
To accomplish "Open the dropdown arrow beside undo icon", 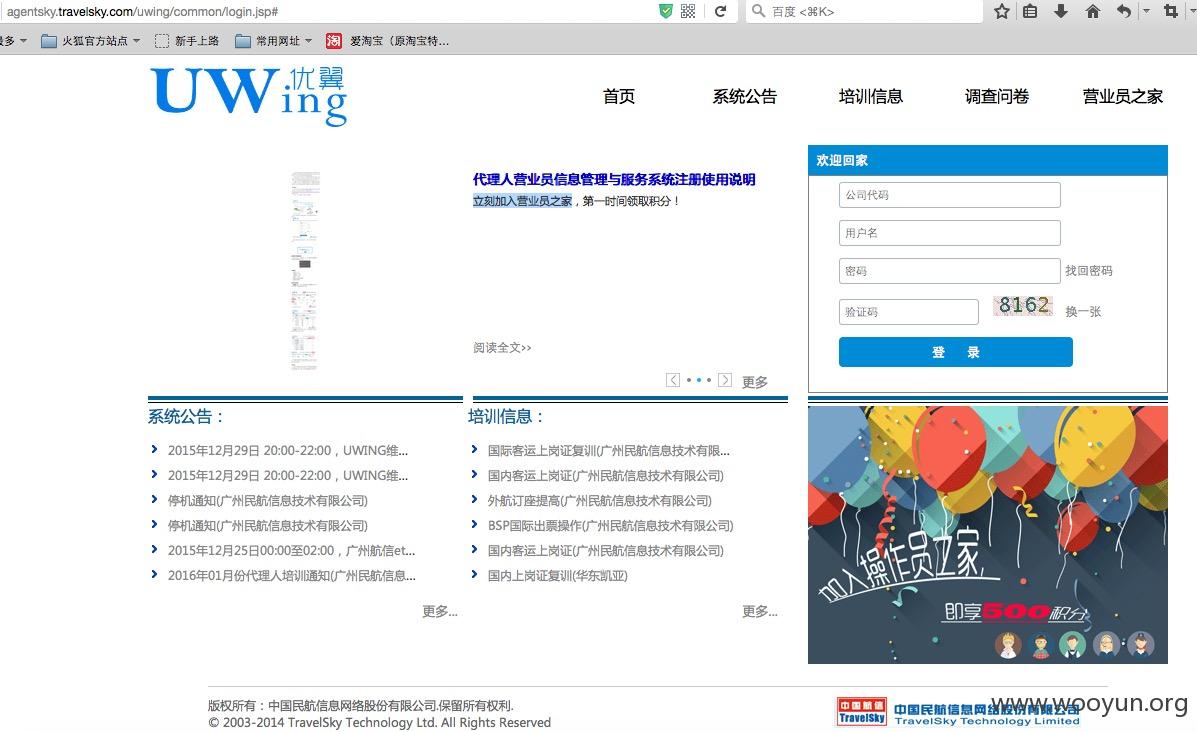I will tap(1146, 11).
